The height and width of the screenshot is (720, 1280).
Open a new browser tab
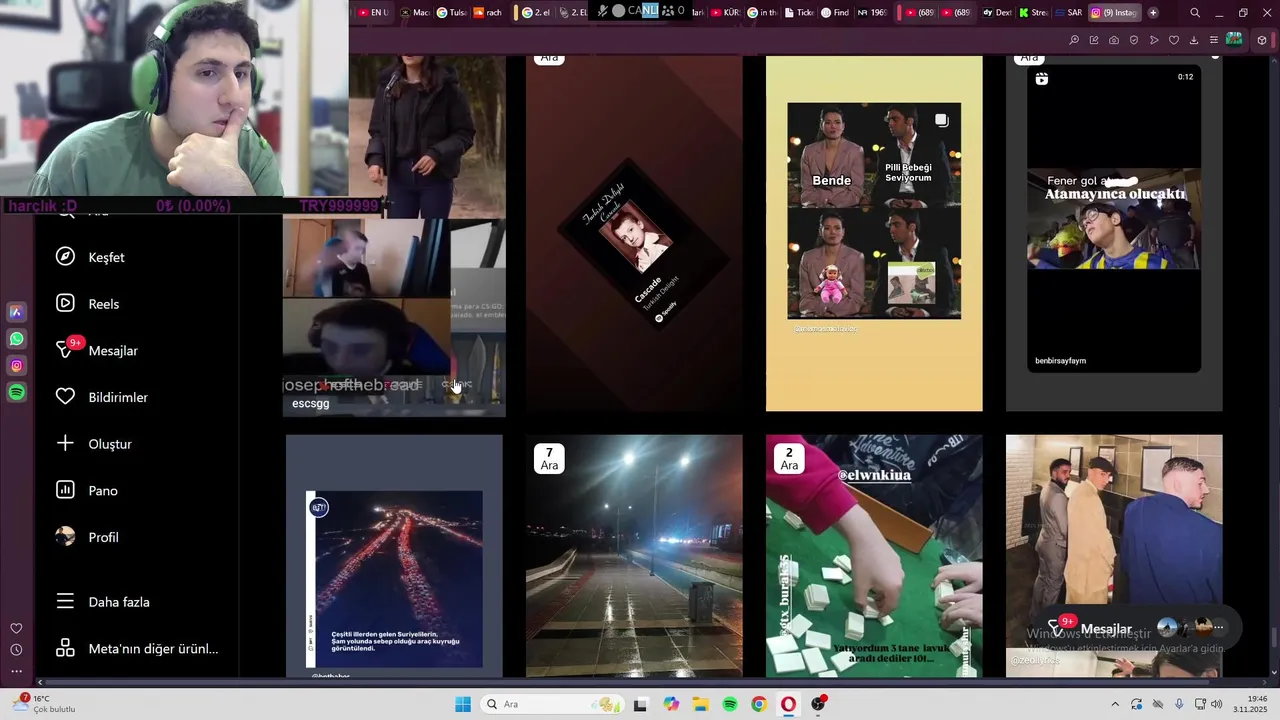tap(1153, 13)
